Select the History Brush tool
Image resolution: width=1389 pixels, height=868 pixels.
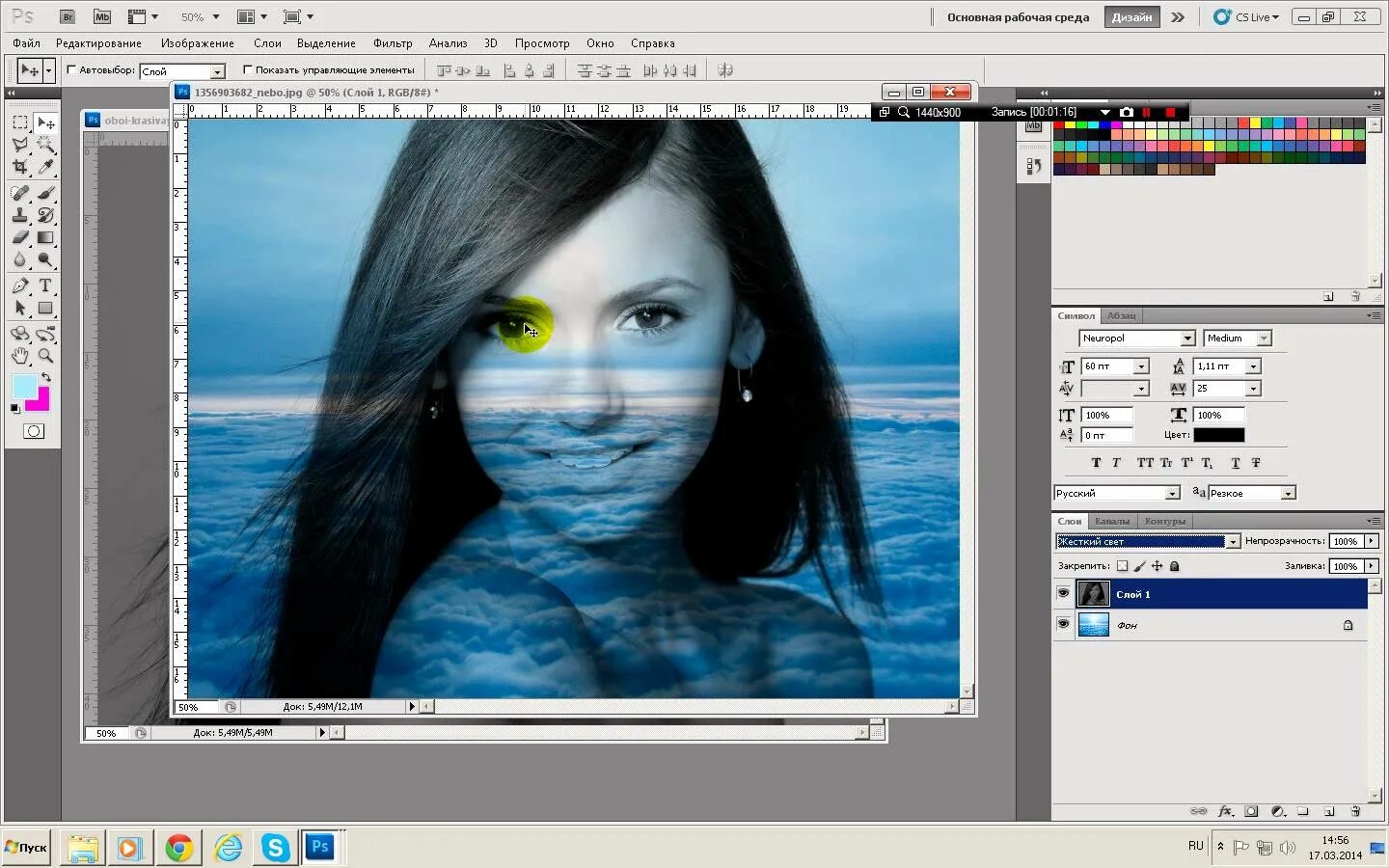[x=45, y=215]
